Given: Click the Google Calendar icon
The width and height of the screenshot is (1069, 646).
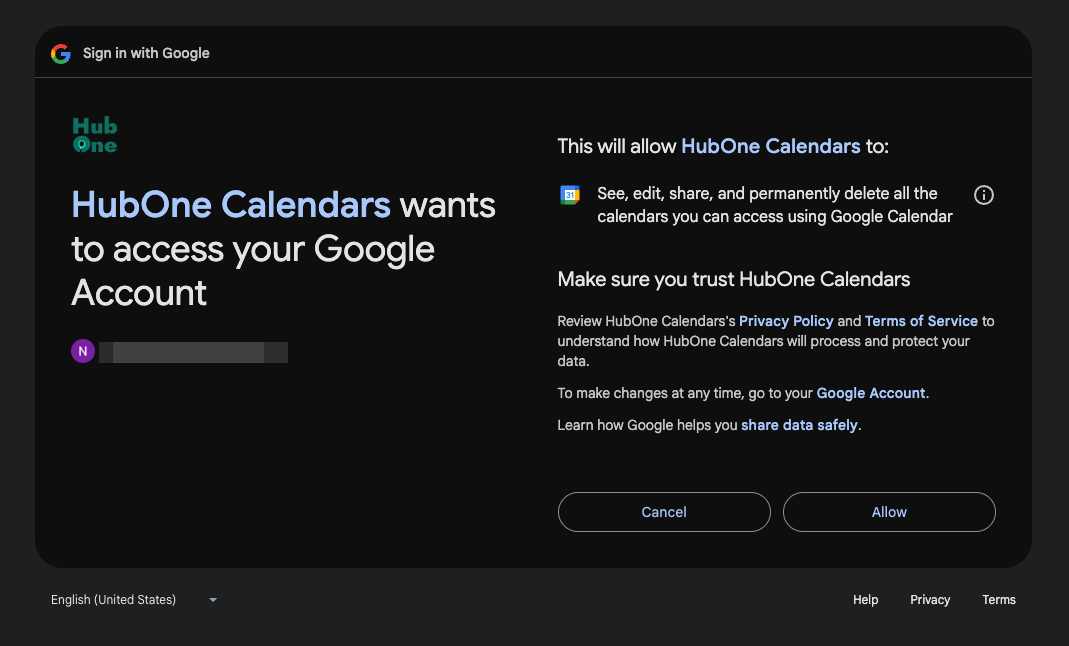Looking at the screenshot, I should click(570, 195).
